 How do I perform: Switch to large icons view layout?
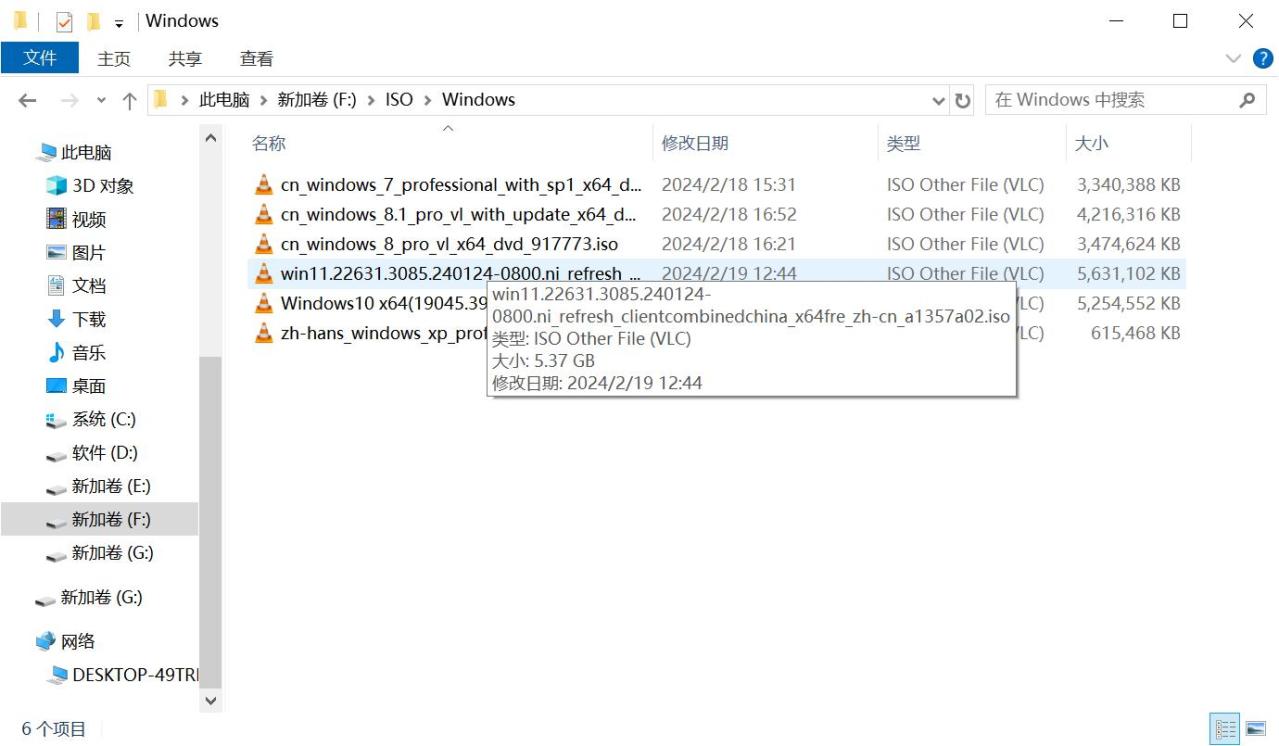[1256, 729]
